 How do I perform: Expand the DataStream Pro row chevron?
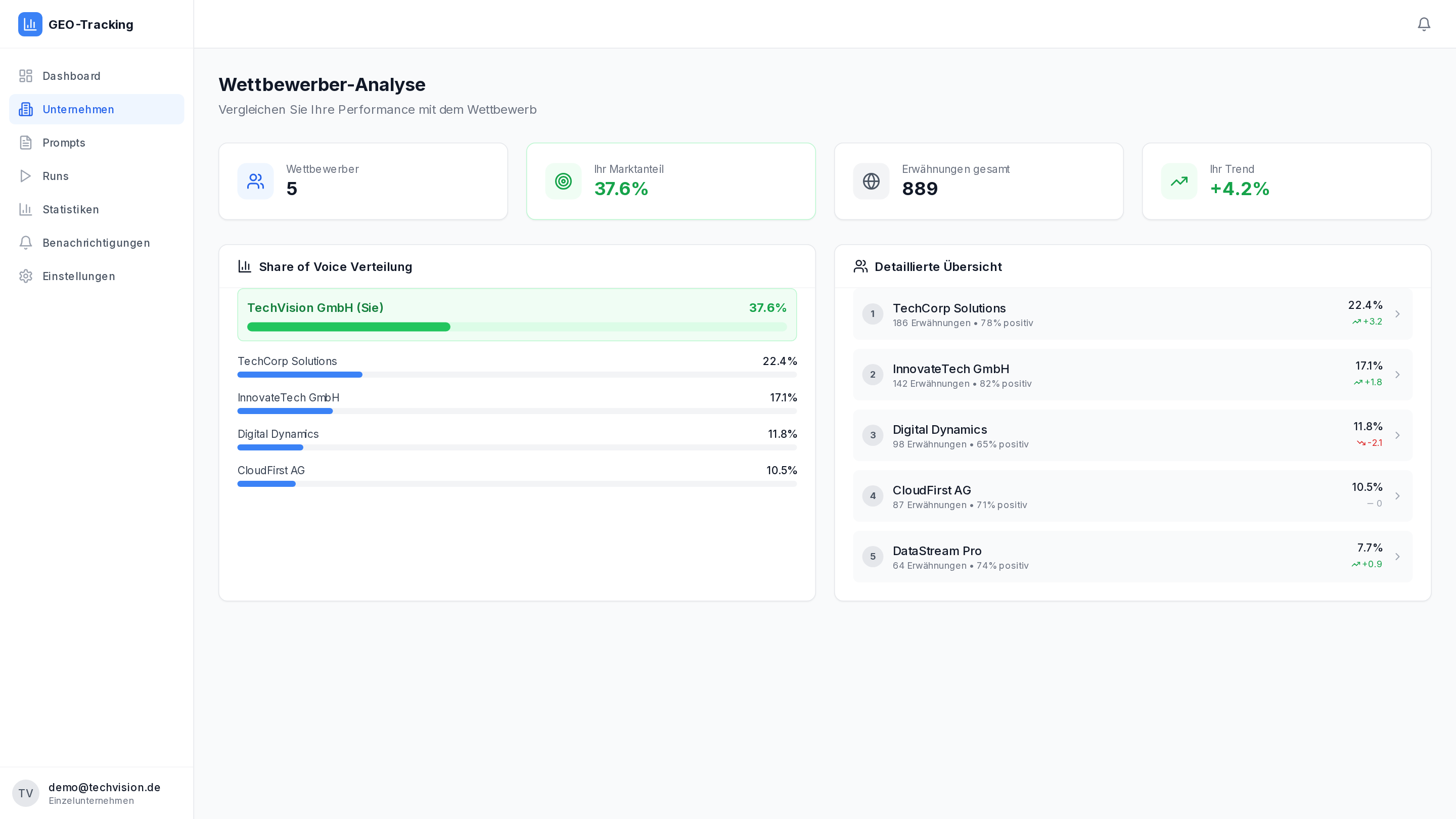pos(1397,557)
